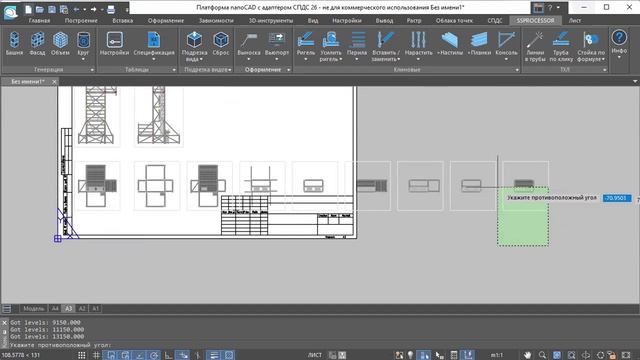Add decks with the +Настилы tool
640x360 pixels.
point(450,44)
